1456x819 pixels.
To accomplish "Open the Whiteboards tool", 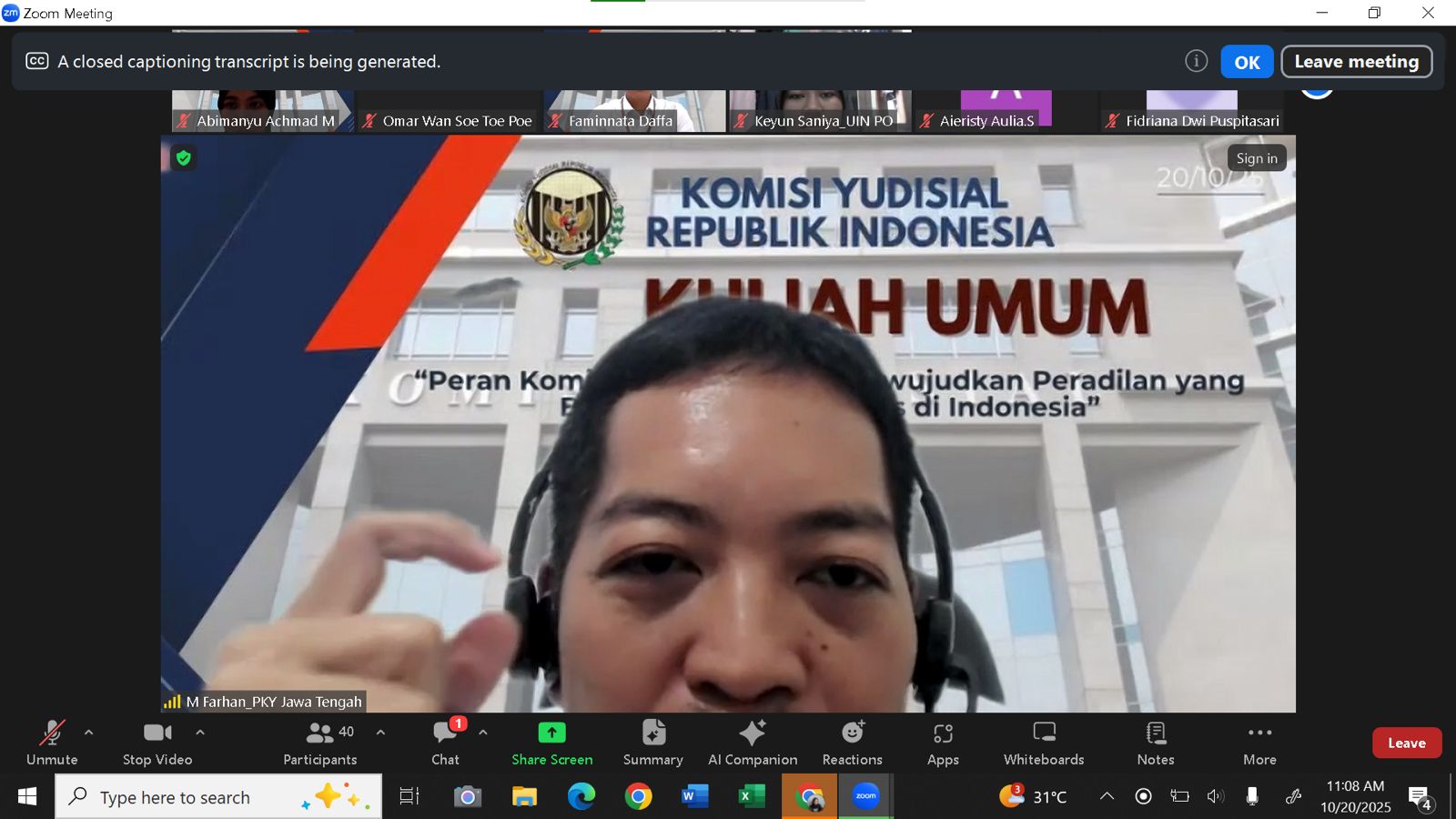I will [x=1044, y=743].
